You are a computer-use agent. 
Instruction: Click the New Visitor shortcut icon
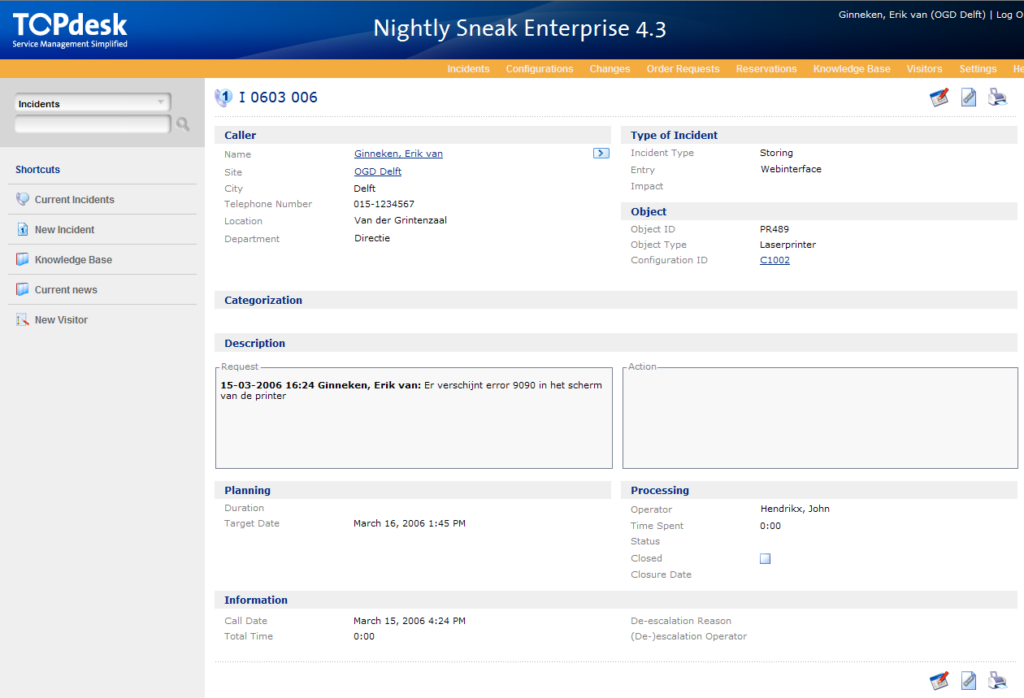(x=23, y=320)
